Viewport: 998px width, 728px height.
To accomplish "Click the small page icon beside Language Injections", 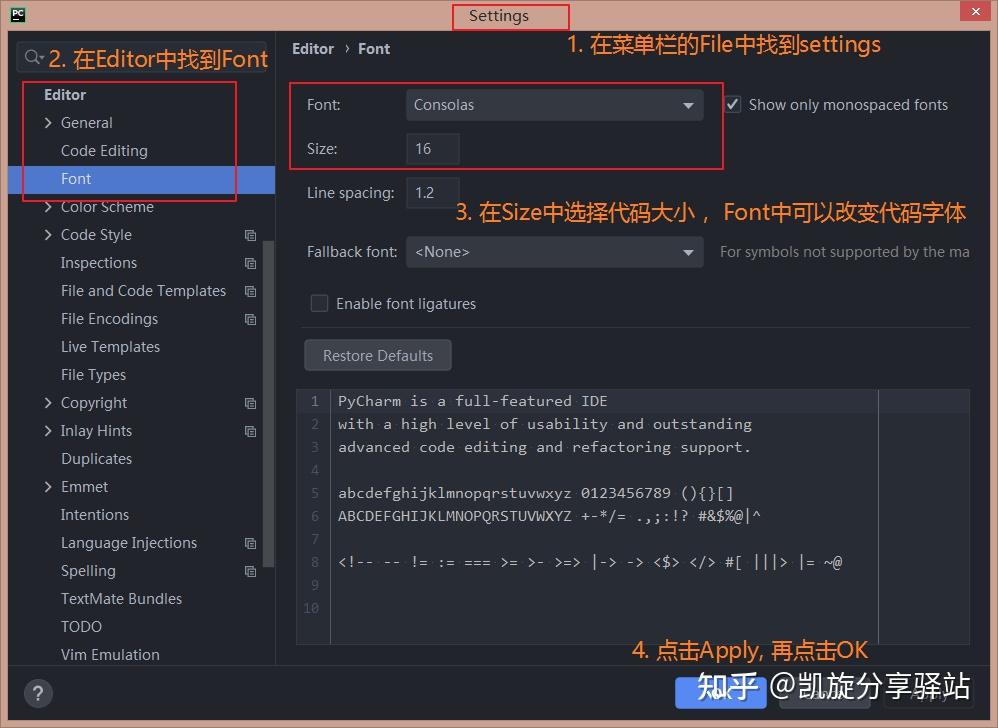I will click(x=250, y=543).
